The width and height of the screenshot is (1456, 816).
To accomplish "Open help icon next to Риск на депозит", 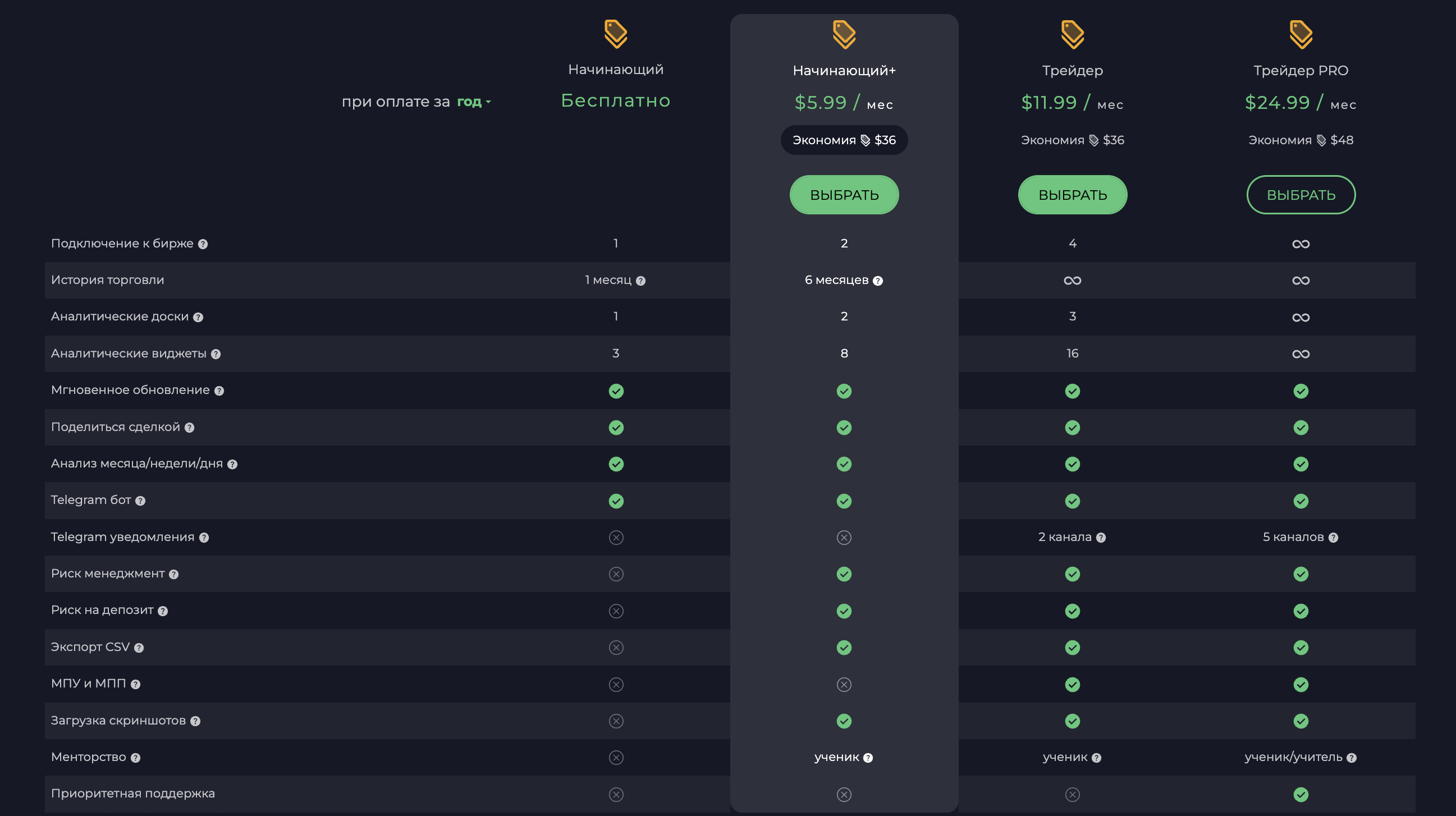I will pos(163,611).
